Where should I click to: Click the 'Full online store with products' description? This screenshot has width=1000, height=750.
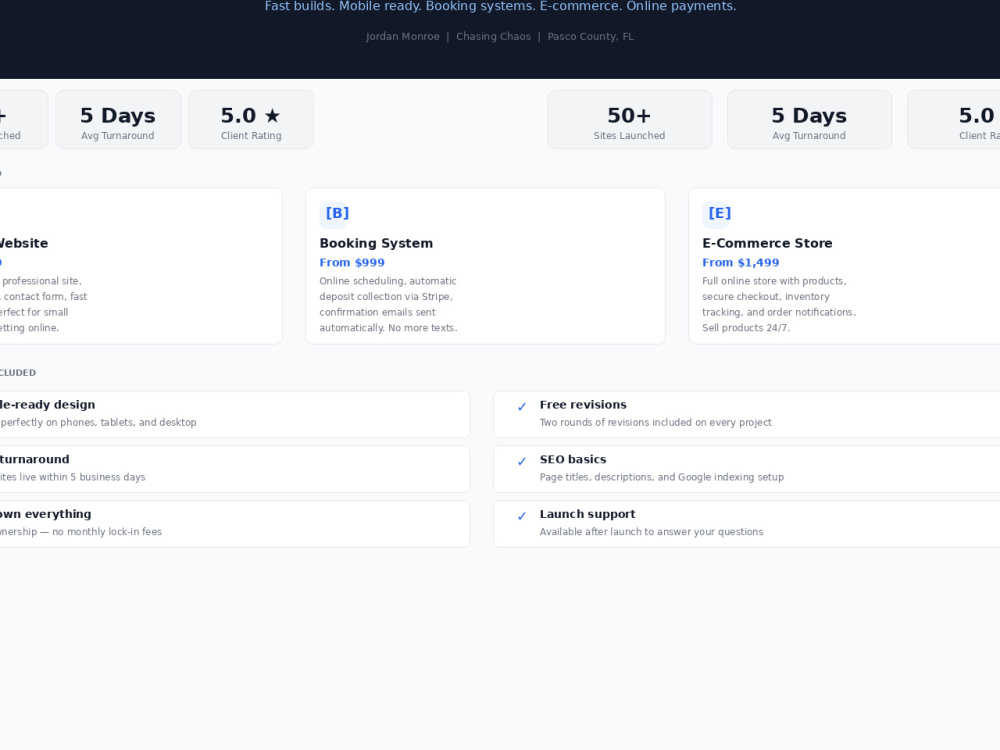coord(774,281)
